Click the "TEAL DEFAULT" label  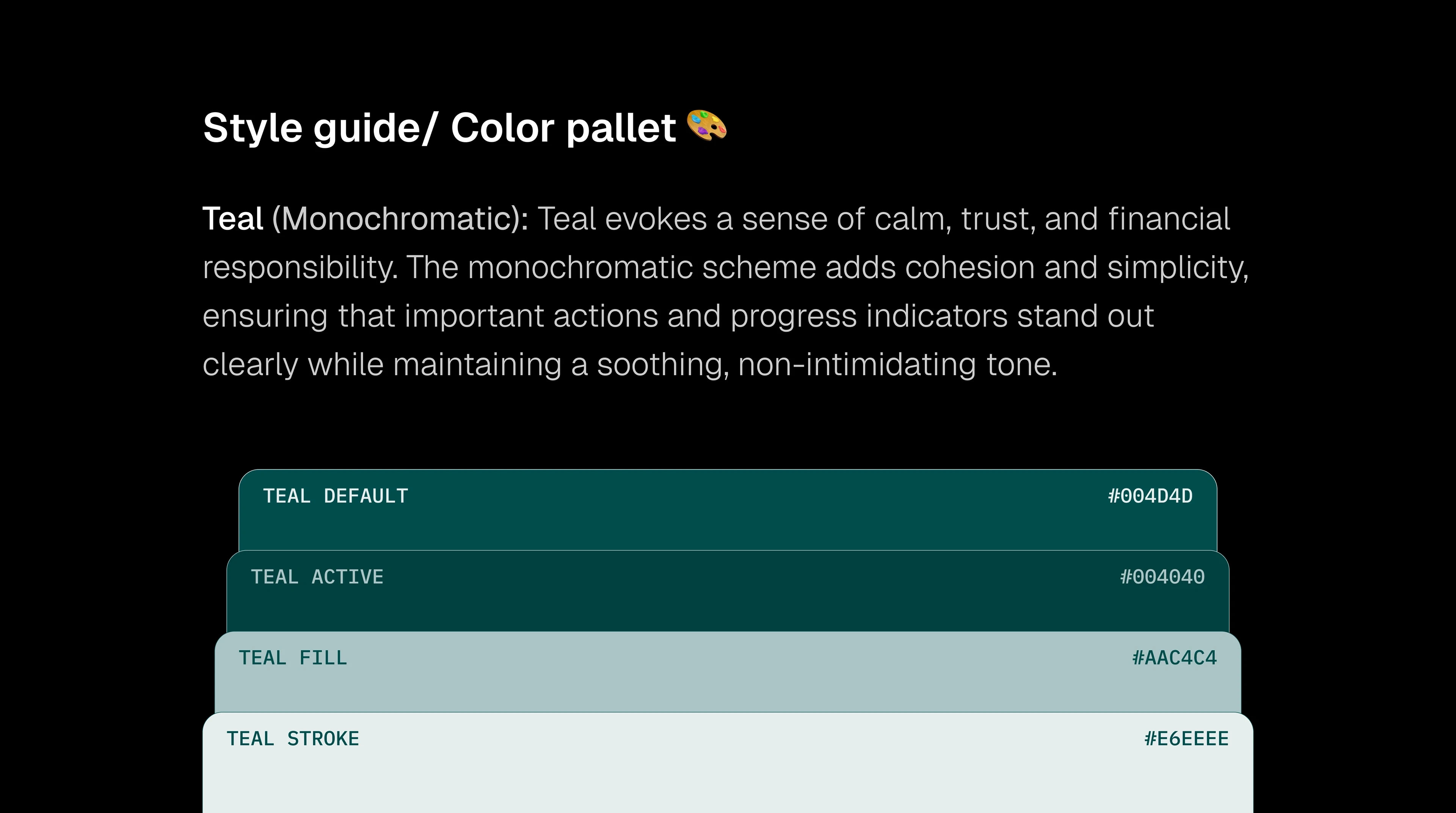click(x=335, y=496)
